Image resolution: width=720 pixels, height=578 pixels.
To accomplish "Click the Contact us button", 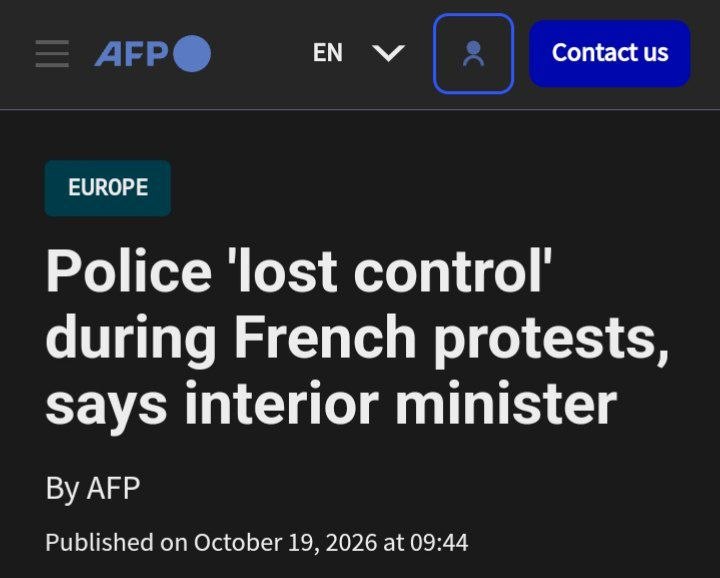I will [x=610, y=53].
